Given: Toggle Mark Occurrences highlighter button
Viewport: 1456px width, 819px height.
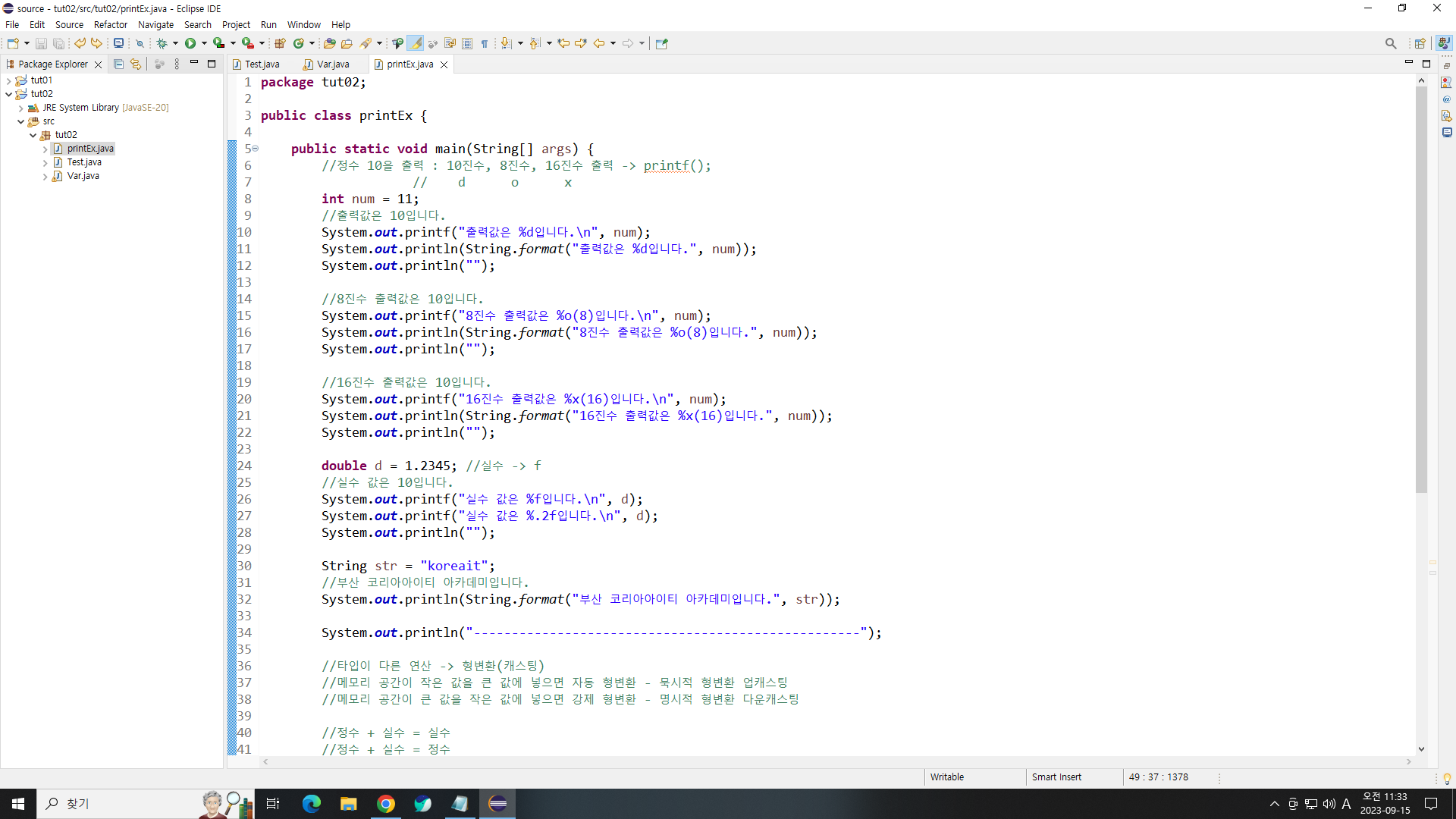Looking at the screenshot, I should [416, 43].
